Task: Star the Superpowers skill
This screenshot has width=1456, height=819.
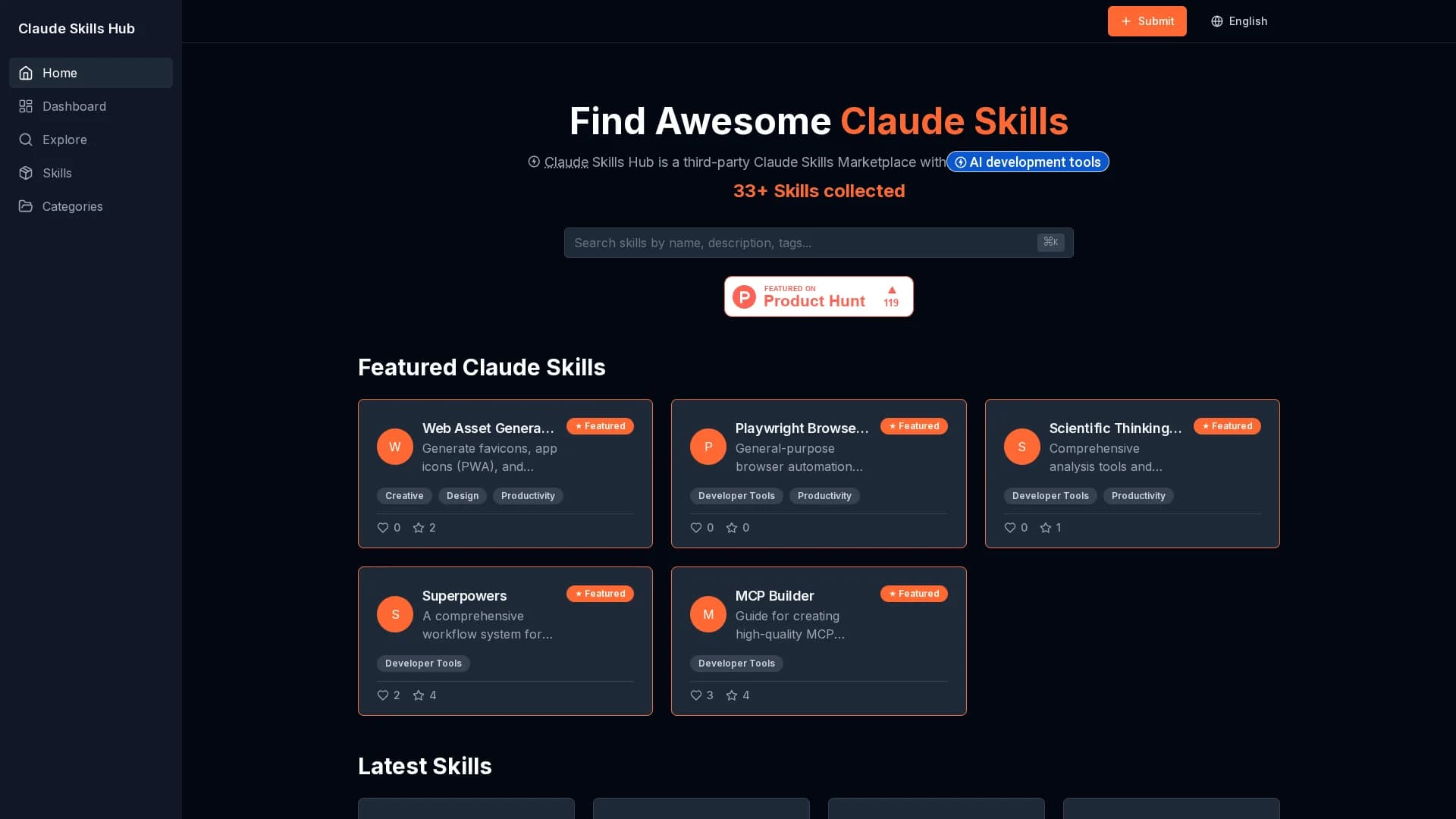Action: [419, 695]
